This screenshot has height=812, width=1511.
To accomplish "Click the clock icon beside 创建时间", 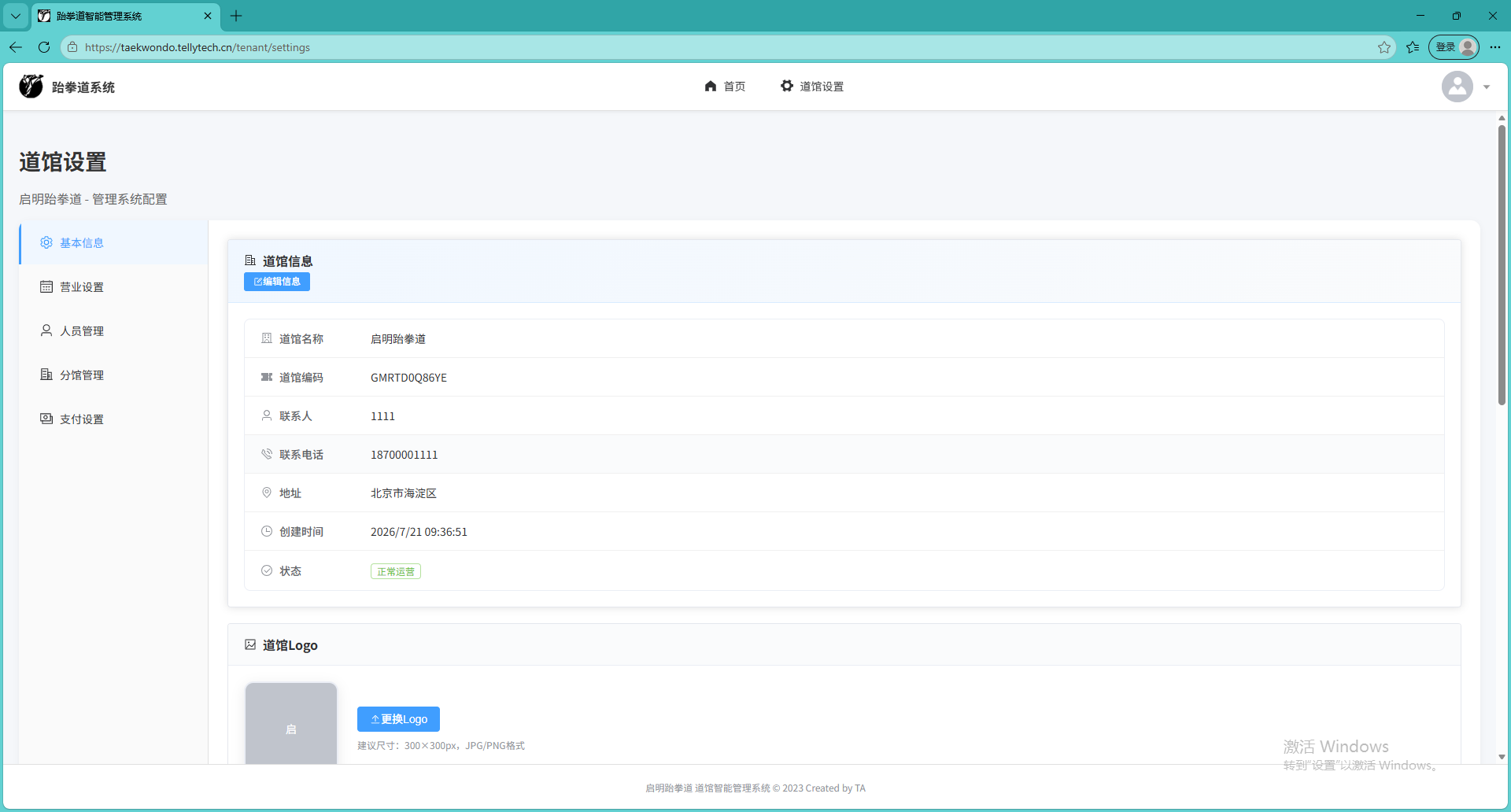I will [267, 531].
